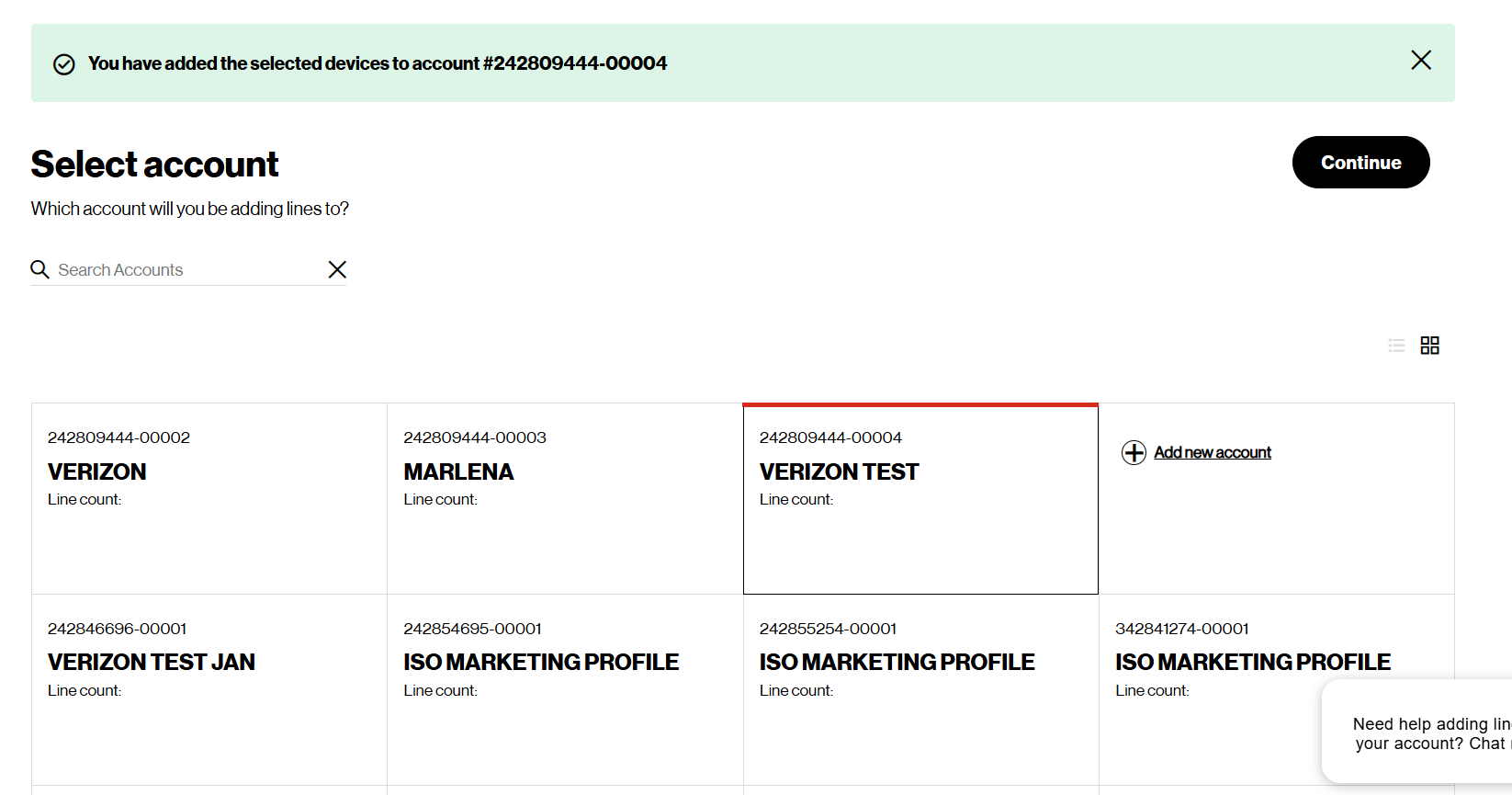The image size is (1512, 795).
Task: Select ISO MARKETING PROFILE account 242855254-00001
Action: point(920,690)
